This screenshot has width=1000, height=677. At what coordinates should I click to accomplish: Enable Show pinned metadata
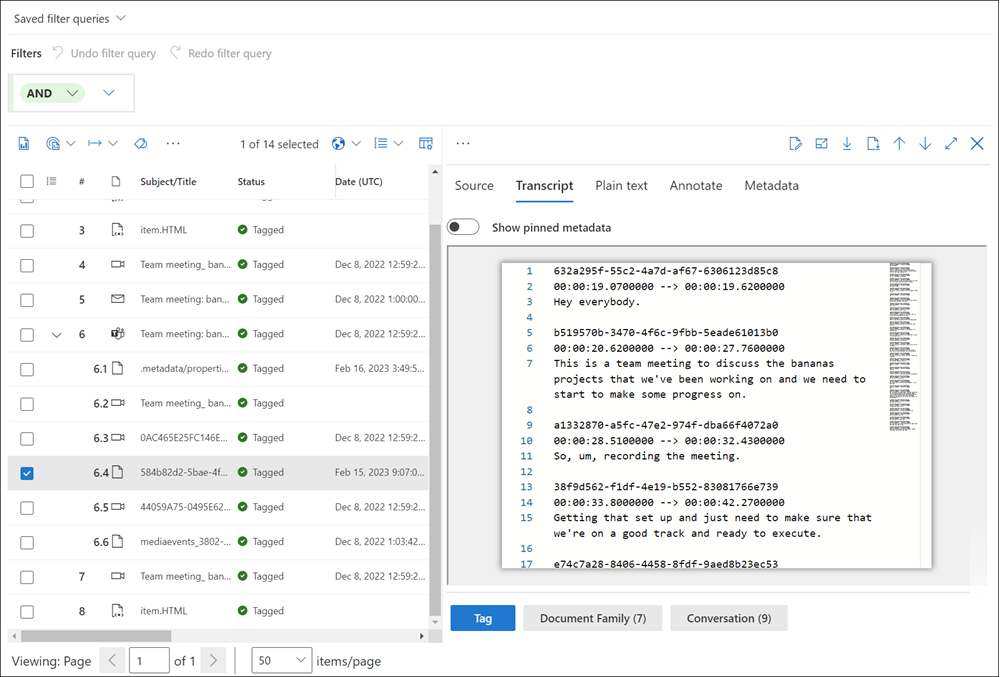[463, 226]
